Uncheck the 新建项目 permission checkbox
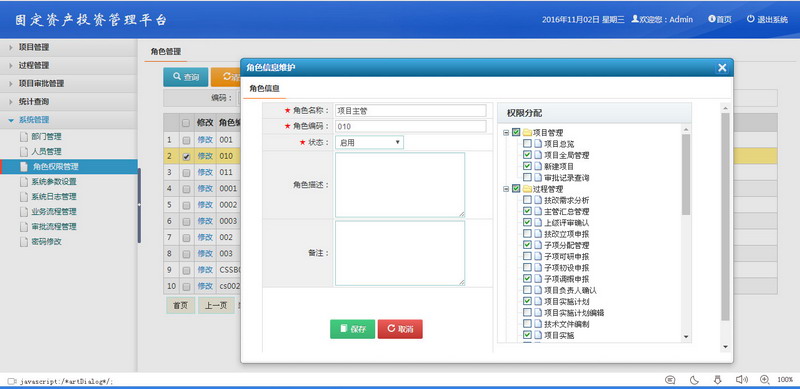Image resolution: width=800 pixels, height=389 pixels. click(x=528, y=166)
